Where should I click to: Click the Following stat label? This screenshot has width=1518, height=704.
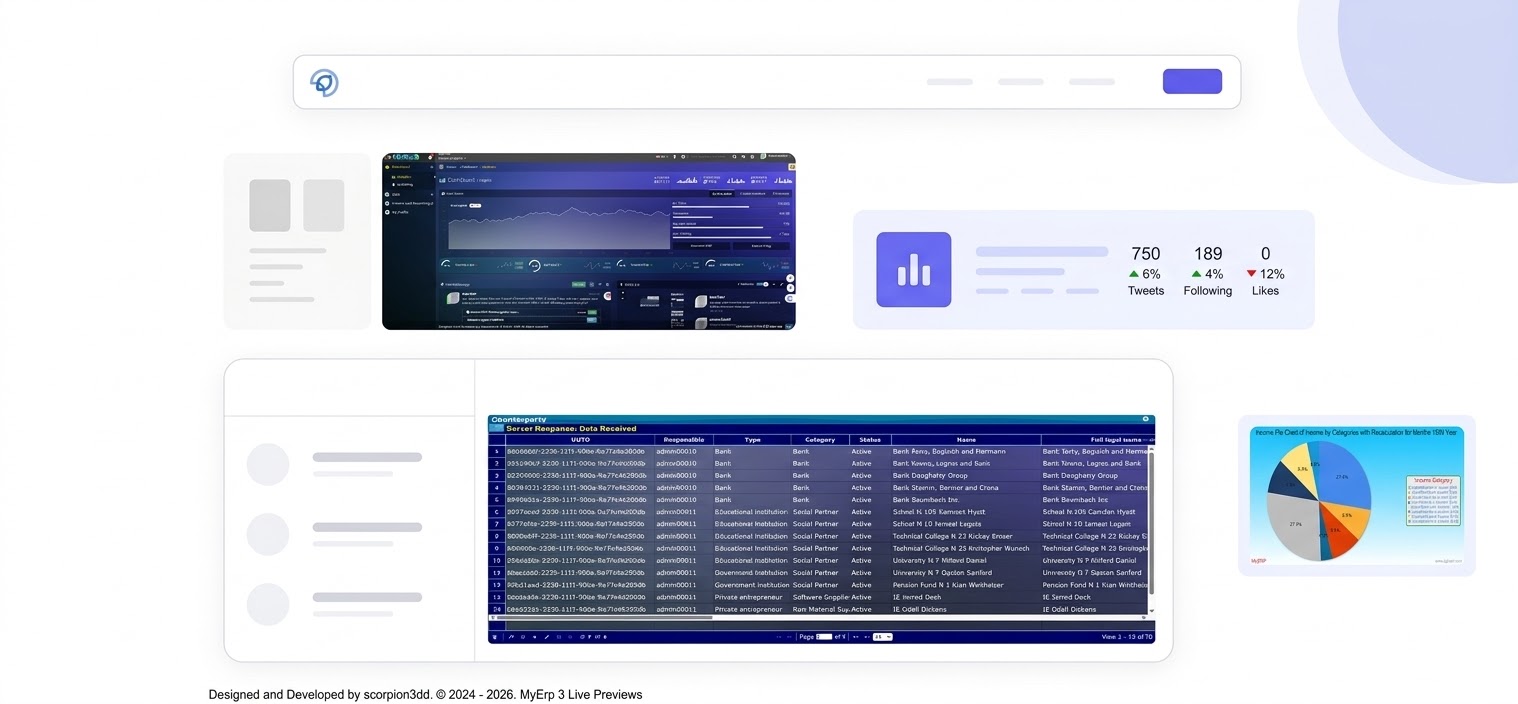[x=1207, y=291]
